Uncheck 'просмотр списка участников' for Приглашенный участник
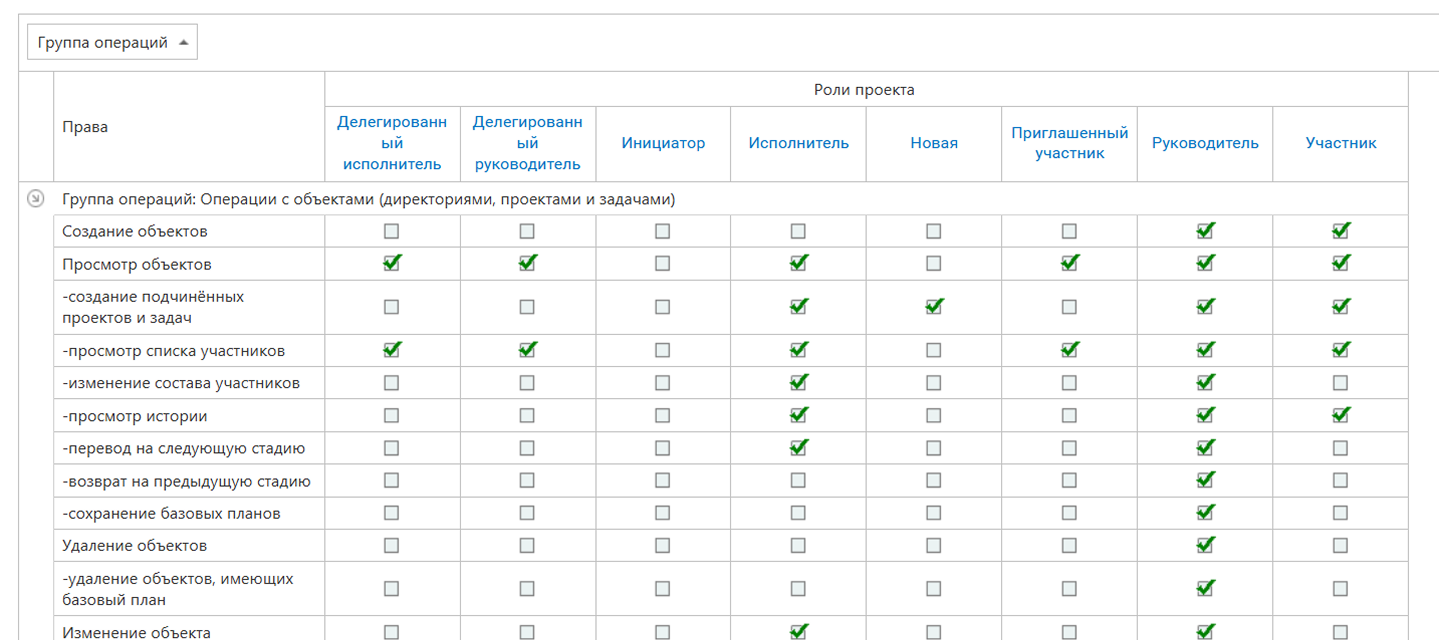 coord(1069,350)
